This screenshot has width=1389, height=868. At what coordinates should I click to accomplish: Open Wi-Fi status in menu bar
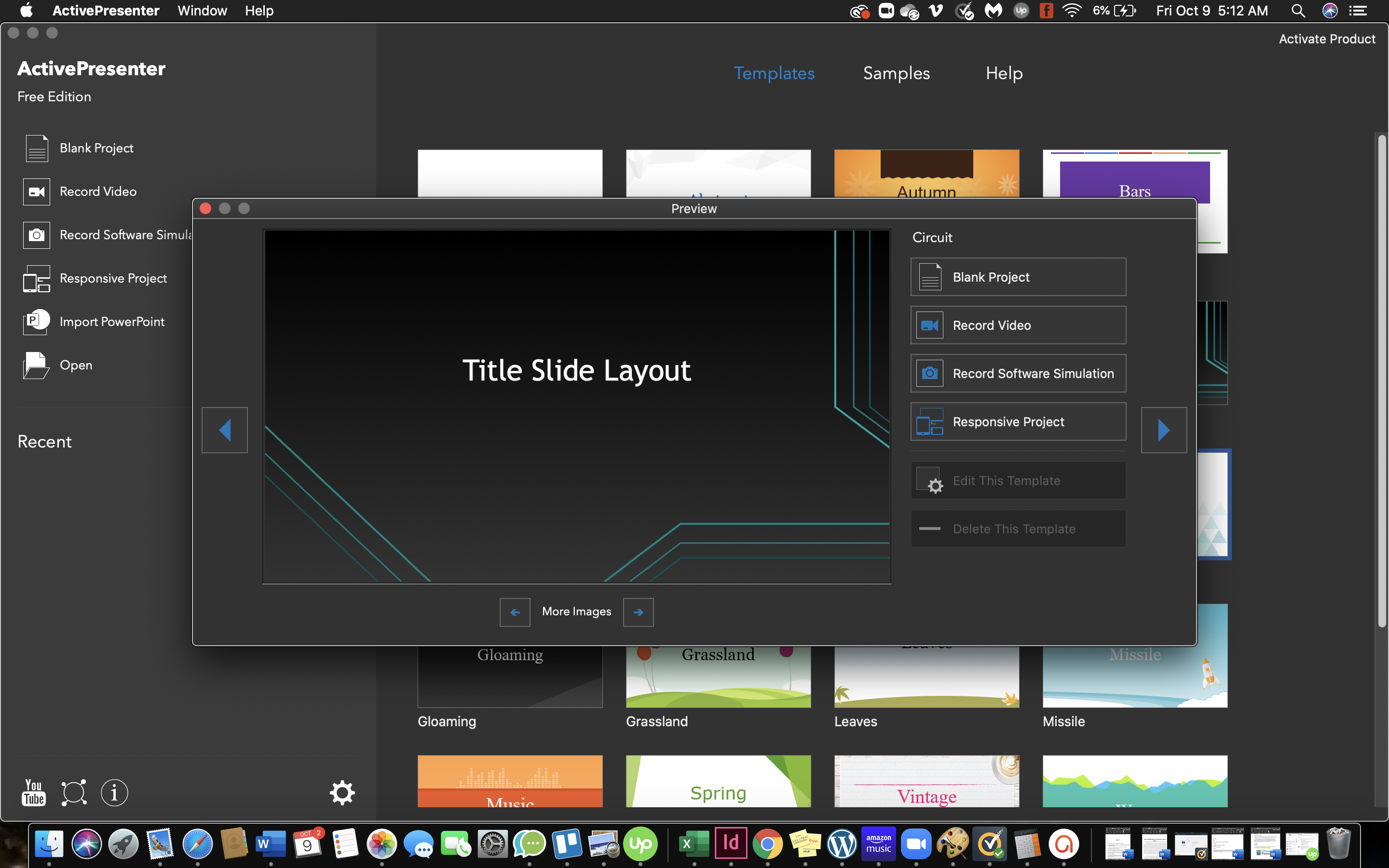(1072, 11)
